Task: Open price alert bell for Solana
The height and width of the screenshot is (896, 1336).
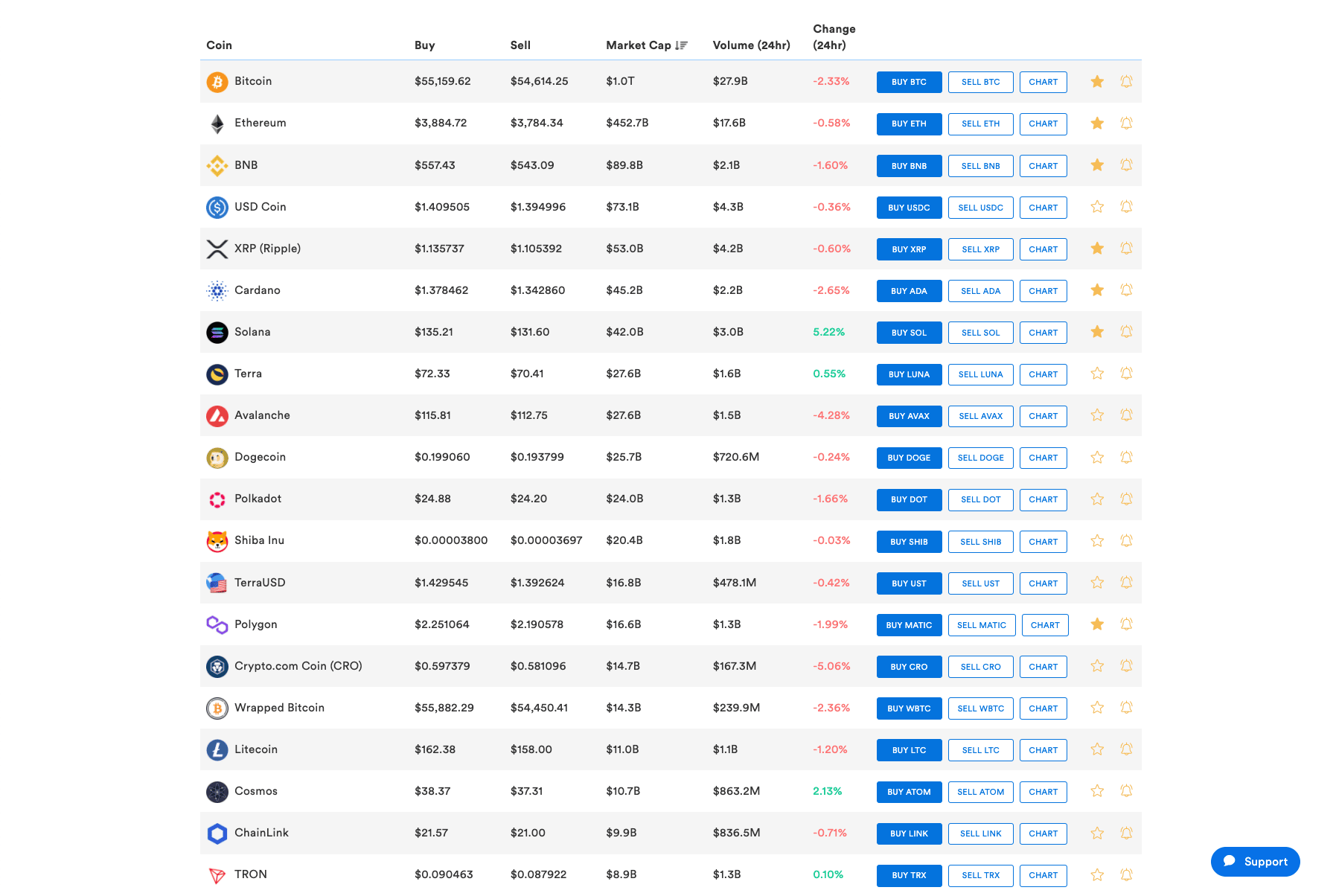Action: (x=1126, y=332)
